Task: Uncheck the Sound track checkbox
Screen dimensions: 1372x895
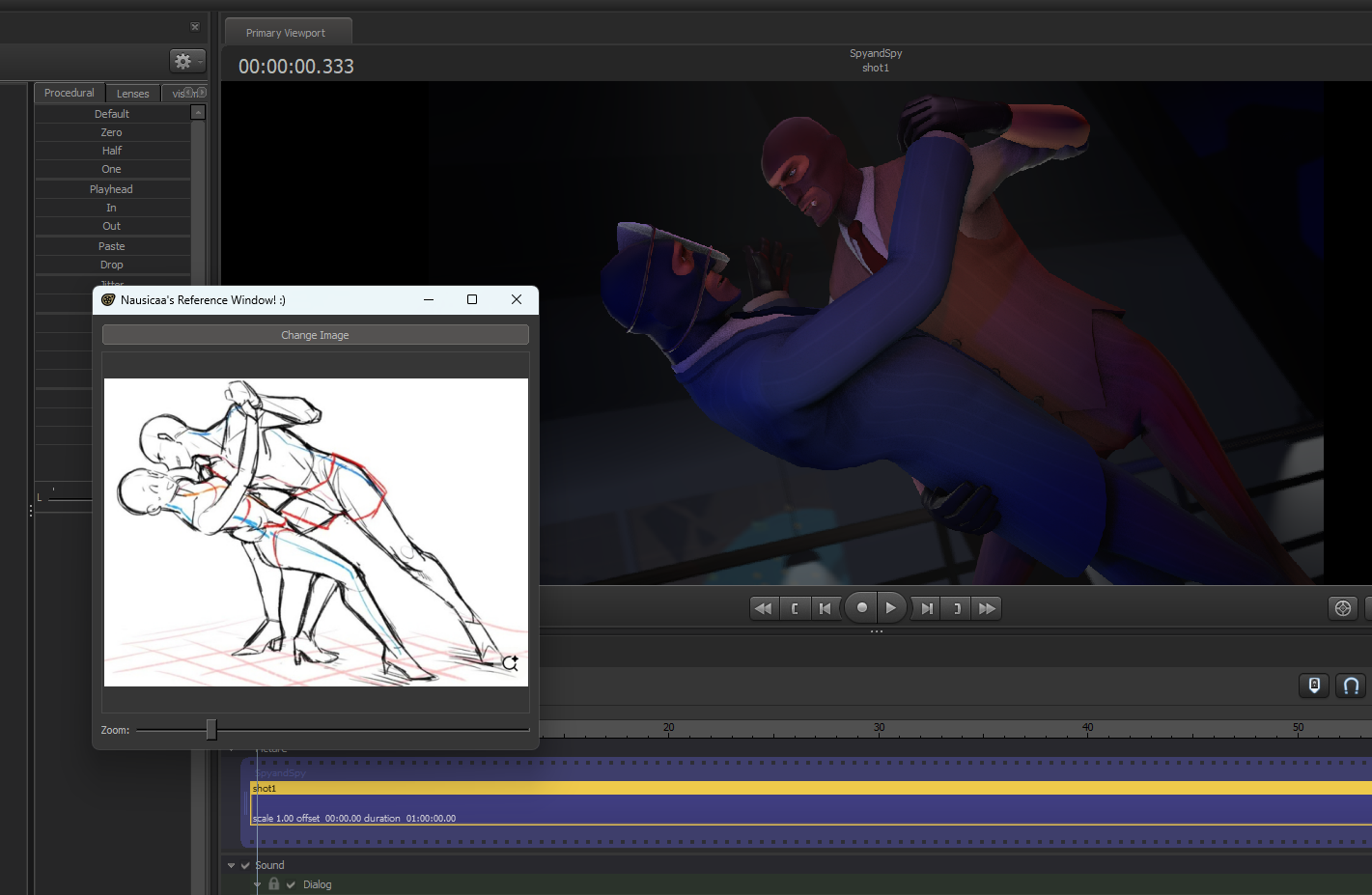Action: [x=245, y=865]
